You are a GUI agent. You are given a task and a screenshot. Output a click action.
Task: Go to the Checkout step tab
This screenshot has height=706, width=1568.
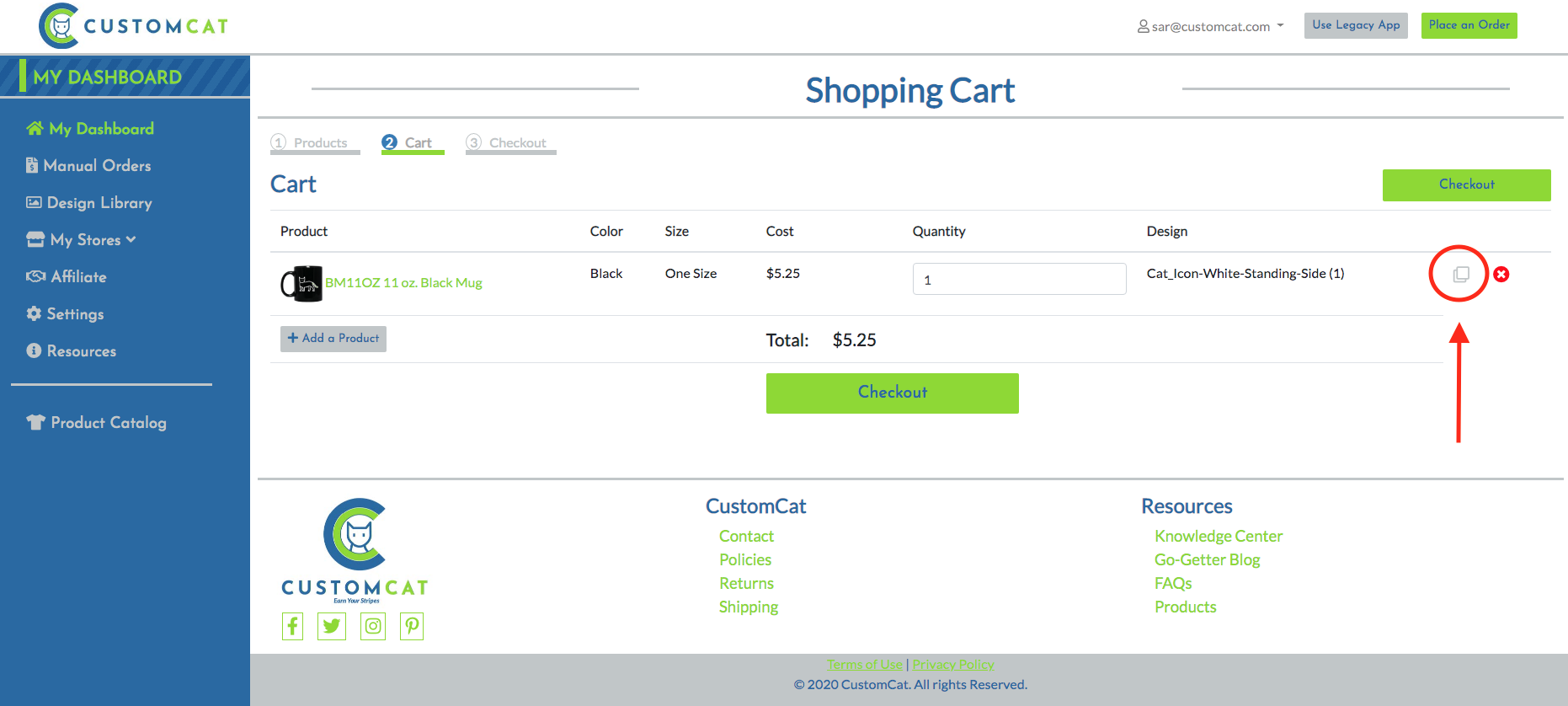point(511,143)
